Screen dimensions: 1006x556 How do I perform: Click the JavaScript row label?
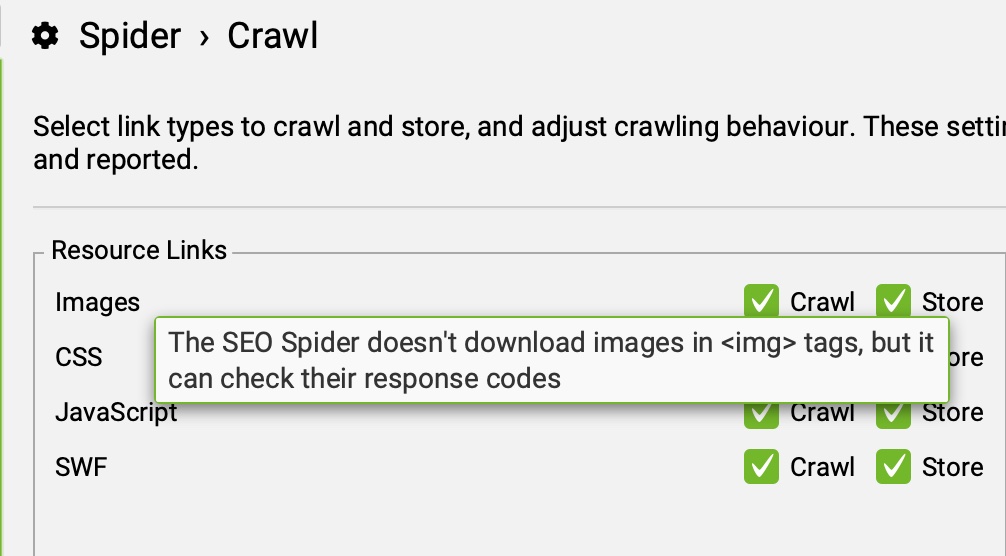[116, 413]
